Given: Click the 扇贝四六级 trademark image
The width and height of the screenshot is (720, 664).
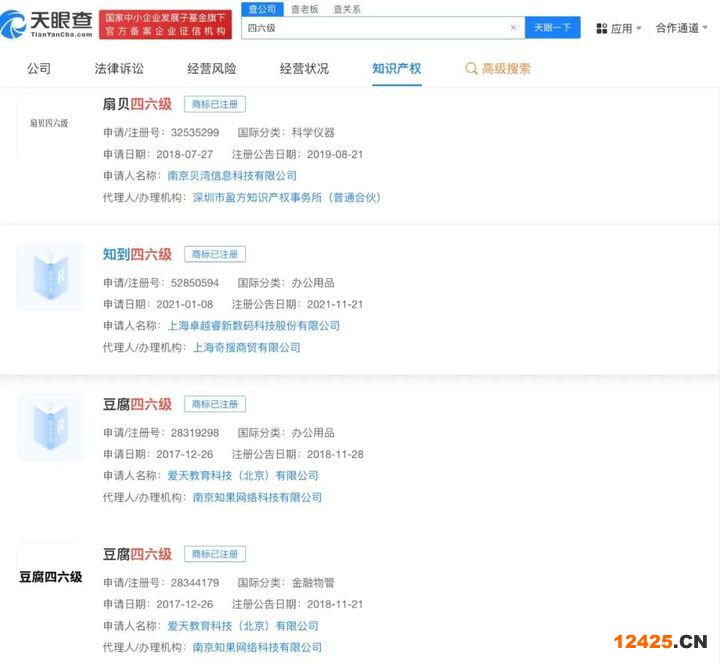Looking at the screenshot, I should 50,124.
